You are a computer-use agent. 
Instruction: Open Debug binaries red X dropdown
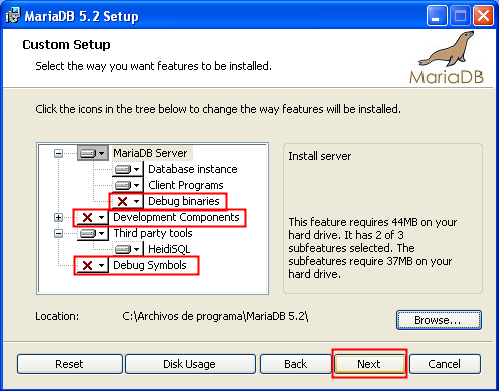pyautogui.click(x=127, y=201)
